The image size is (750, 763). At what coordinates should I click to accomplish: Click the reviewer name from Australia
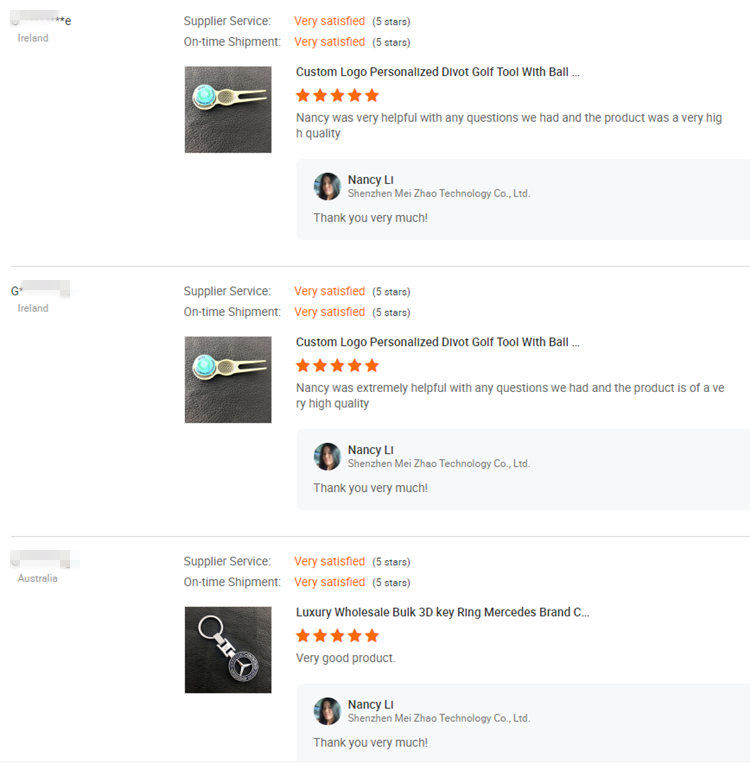click(x=40, y=559)
